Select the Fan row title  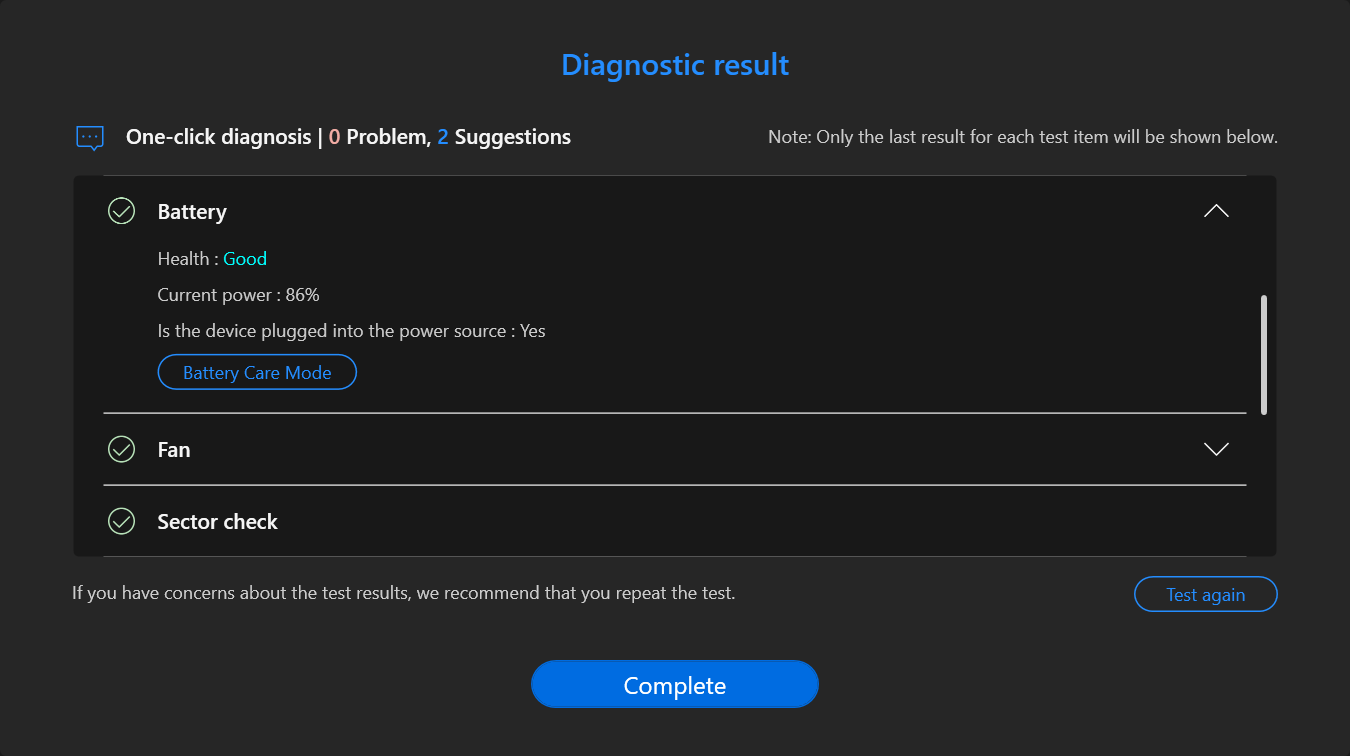[x=174, y=450]
